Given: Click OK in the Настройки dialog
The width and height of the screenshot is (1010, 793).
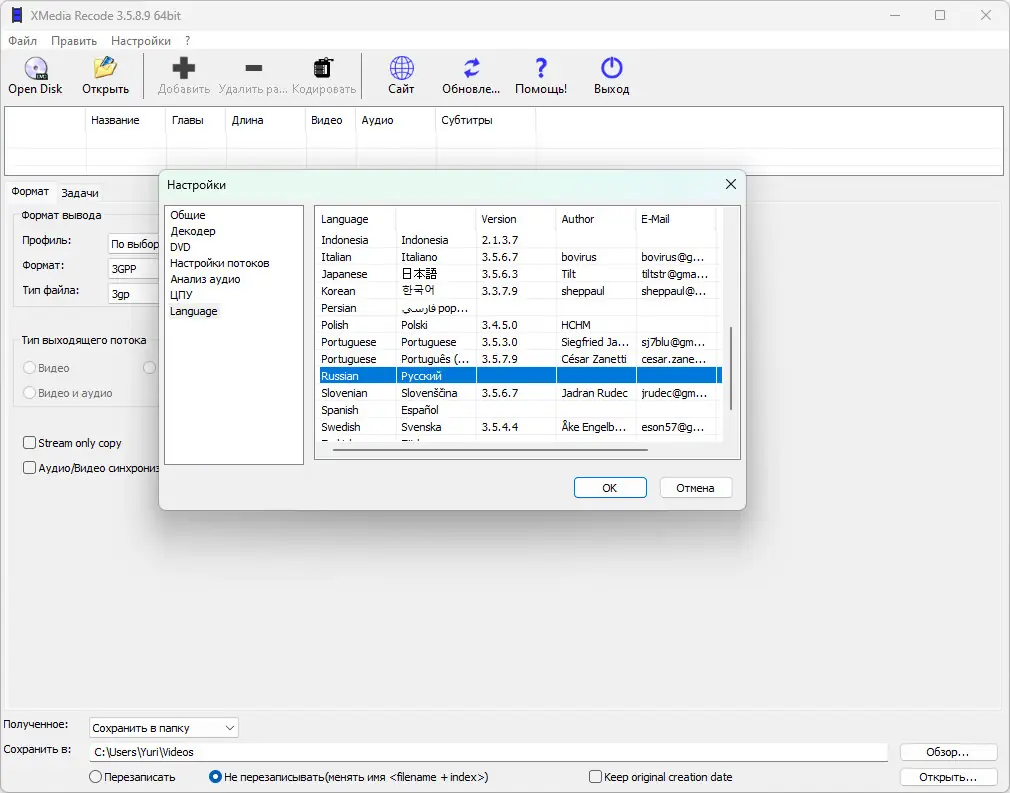Looking at the screenshot, I should [610, 488].
